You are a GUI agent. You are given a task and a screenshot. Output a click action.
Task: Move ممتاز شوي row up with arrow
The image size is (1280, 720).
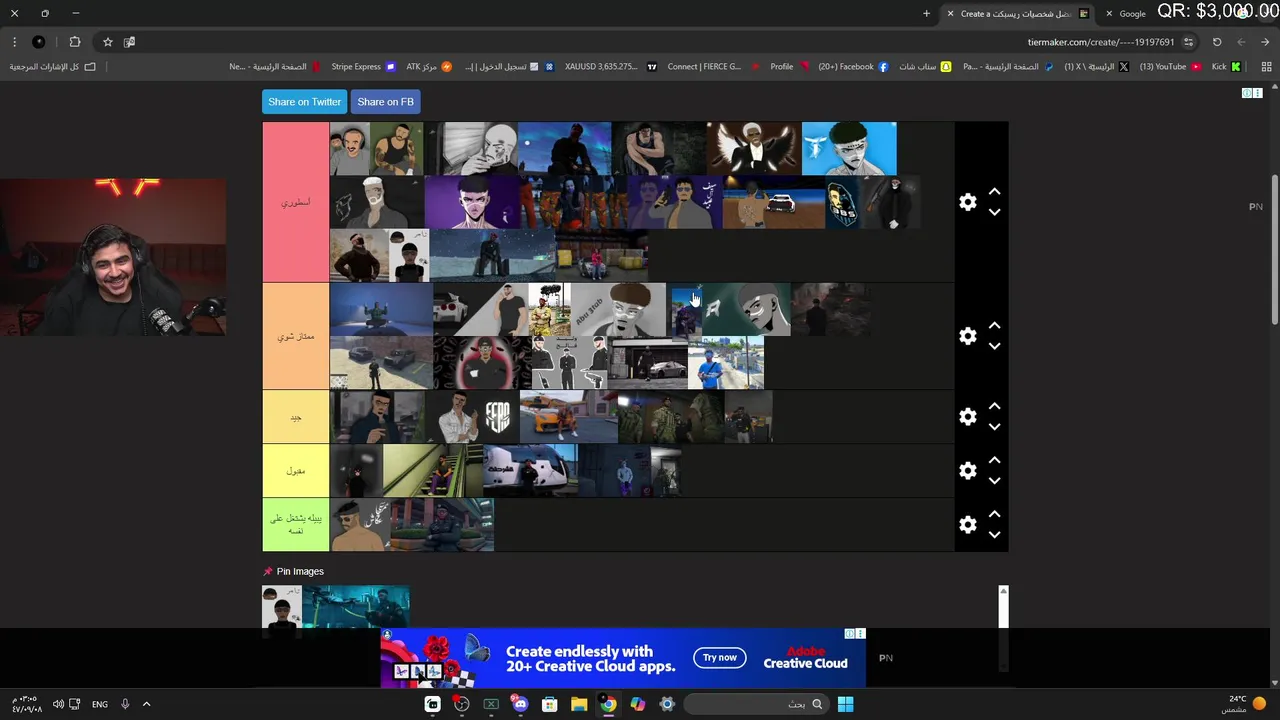(994, 325)
